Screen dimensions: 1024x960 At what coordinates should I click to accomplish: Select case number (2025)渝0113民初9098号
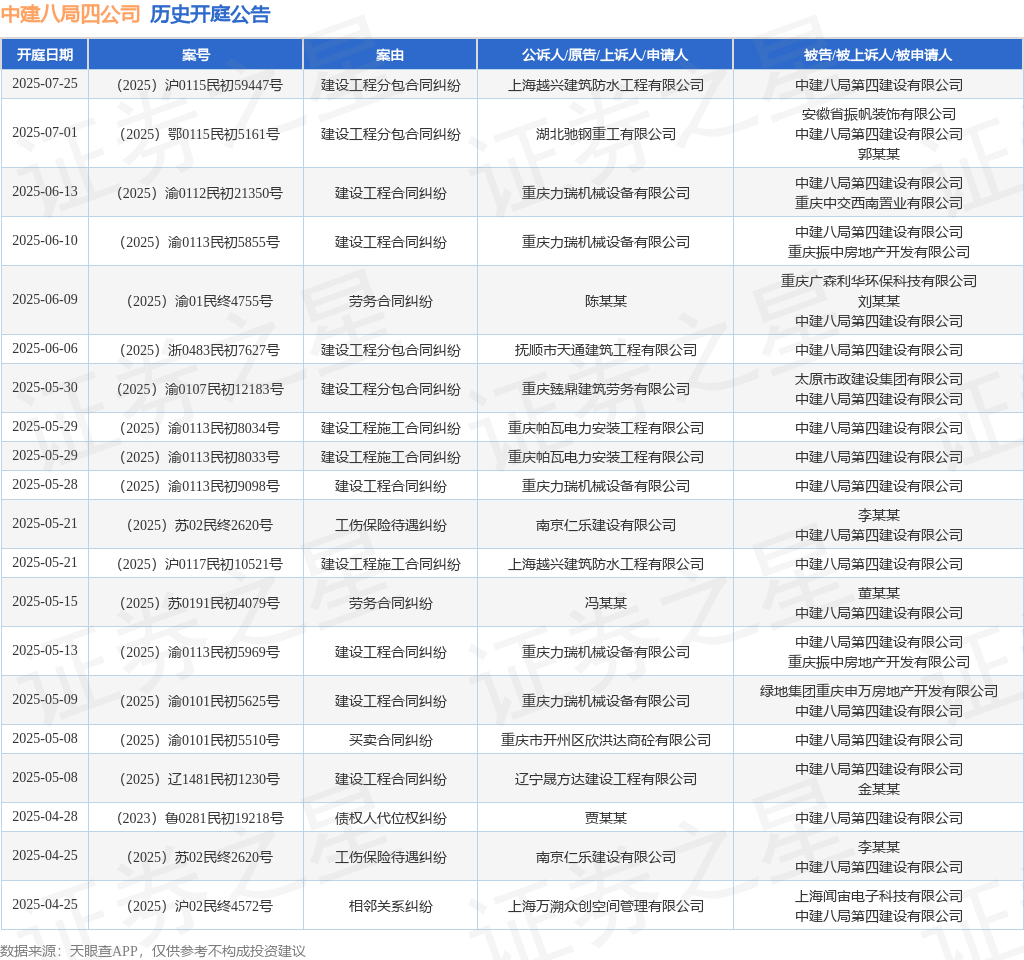(199, 486)
